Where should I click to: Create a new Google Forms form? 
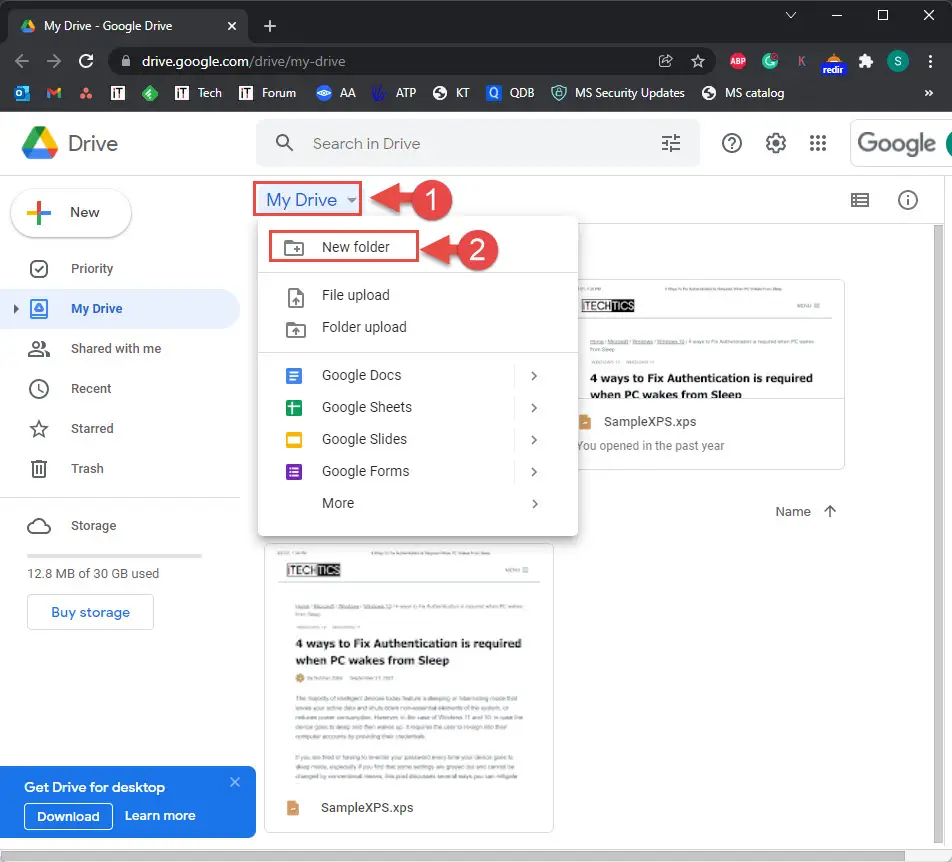click(386, 472)
